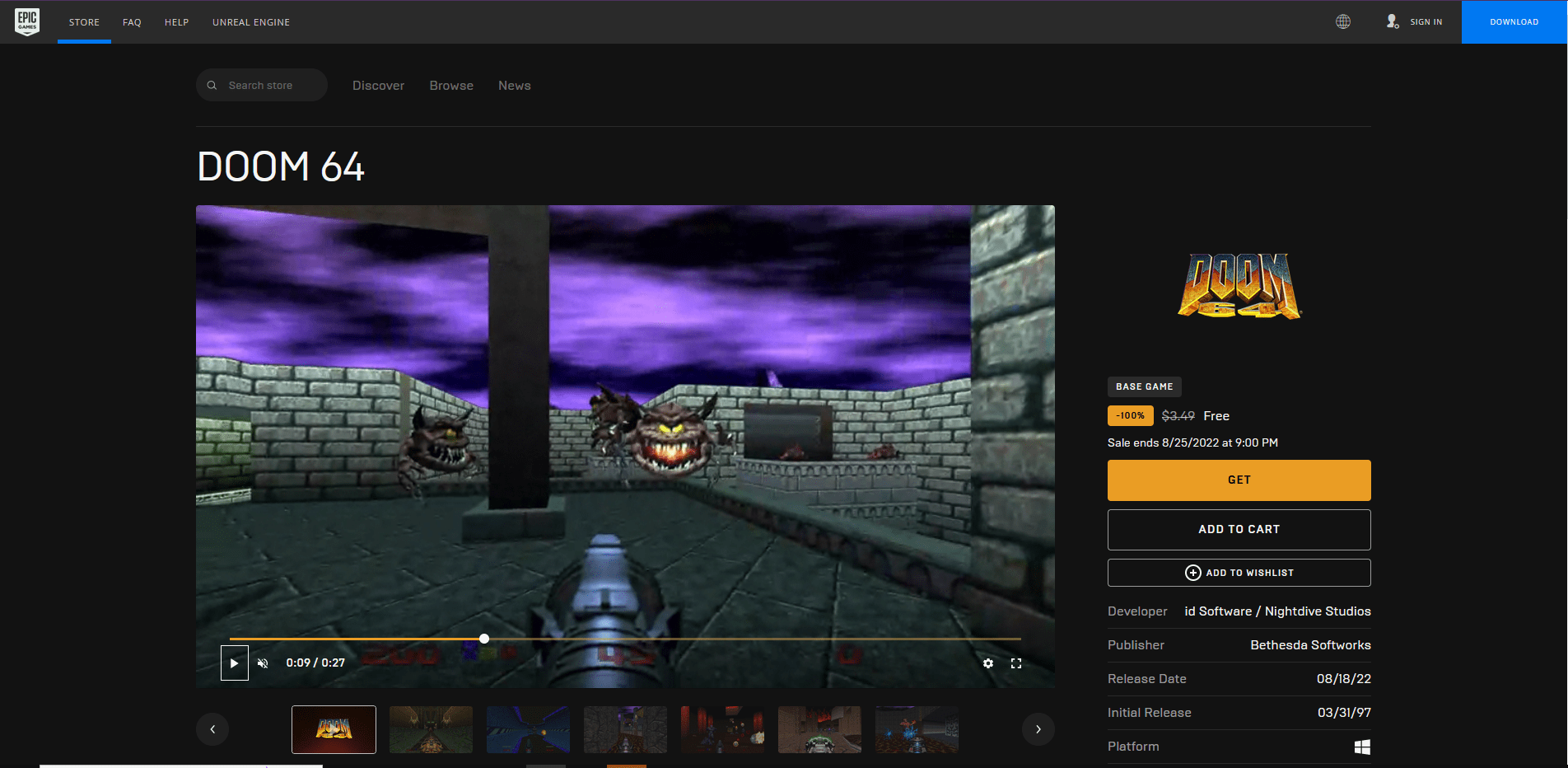Image resolution: width=1568 pixels, height=768 pixels.
Task: Select the seventh screenshot thumbnail
Action: click(x=917, y=729)
